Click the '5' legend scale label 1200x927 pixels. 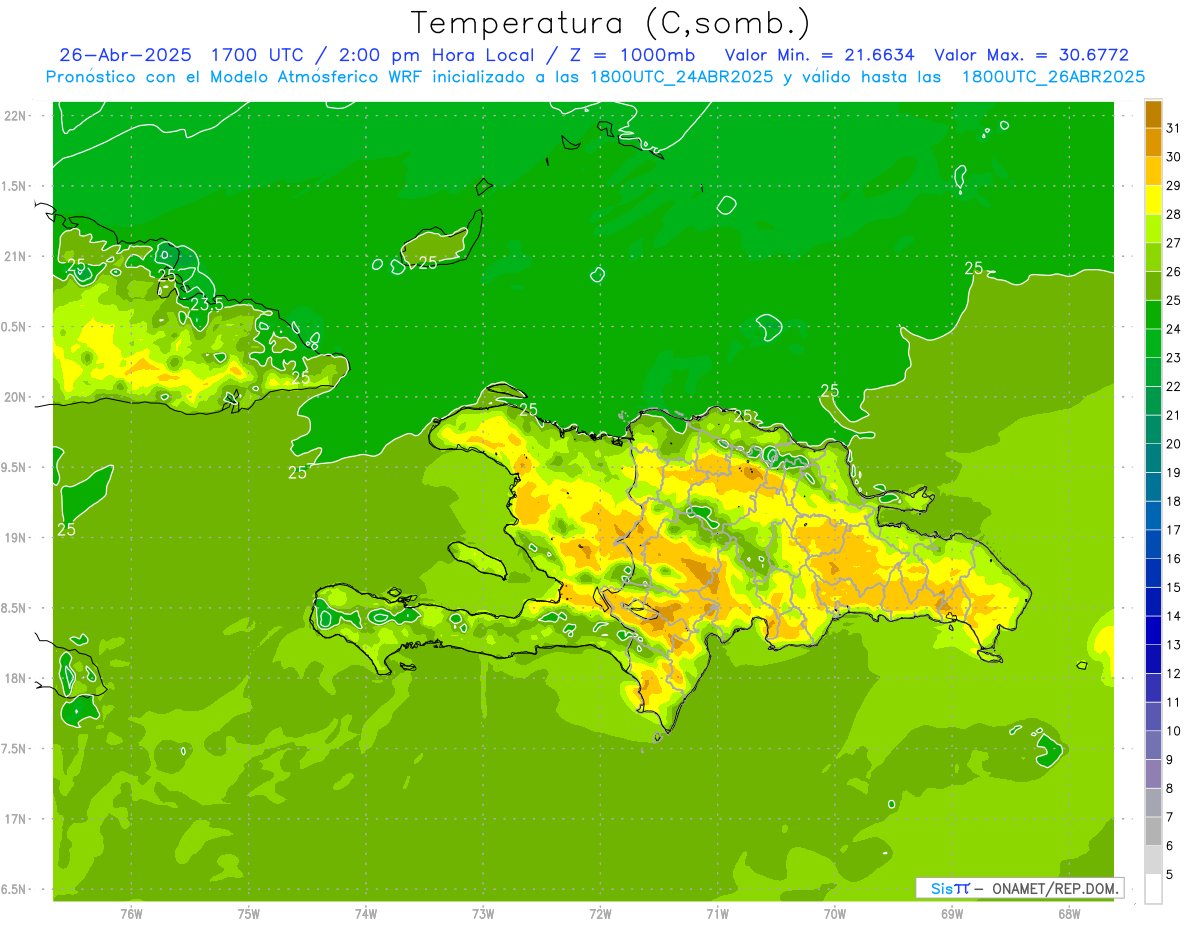tap(1170, 875)
